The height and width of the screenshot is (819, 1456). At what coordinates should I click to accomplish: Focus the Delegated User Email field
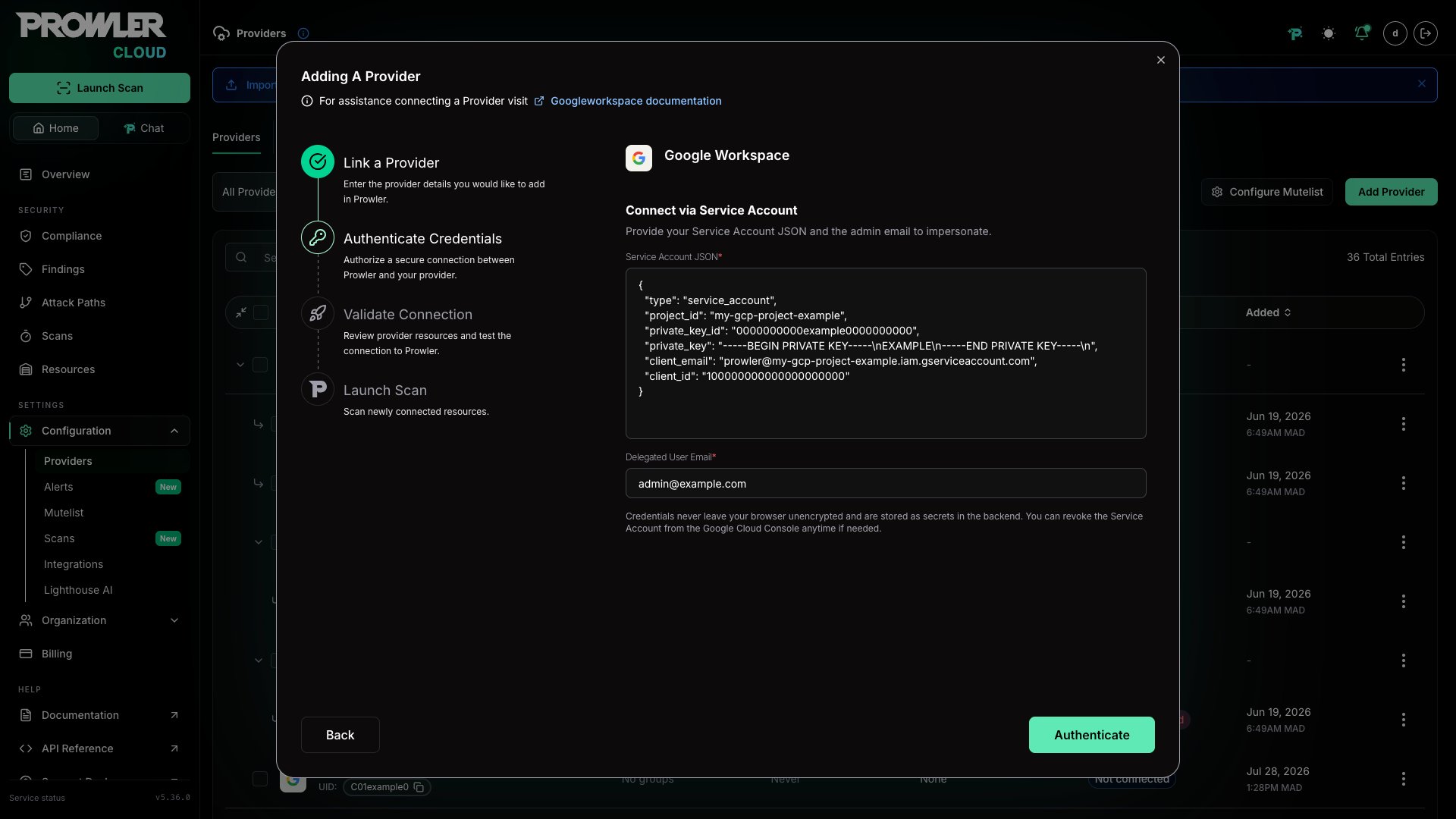point(886,483)
